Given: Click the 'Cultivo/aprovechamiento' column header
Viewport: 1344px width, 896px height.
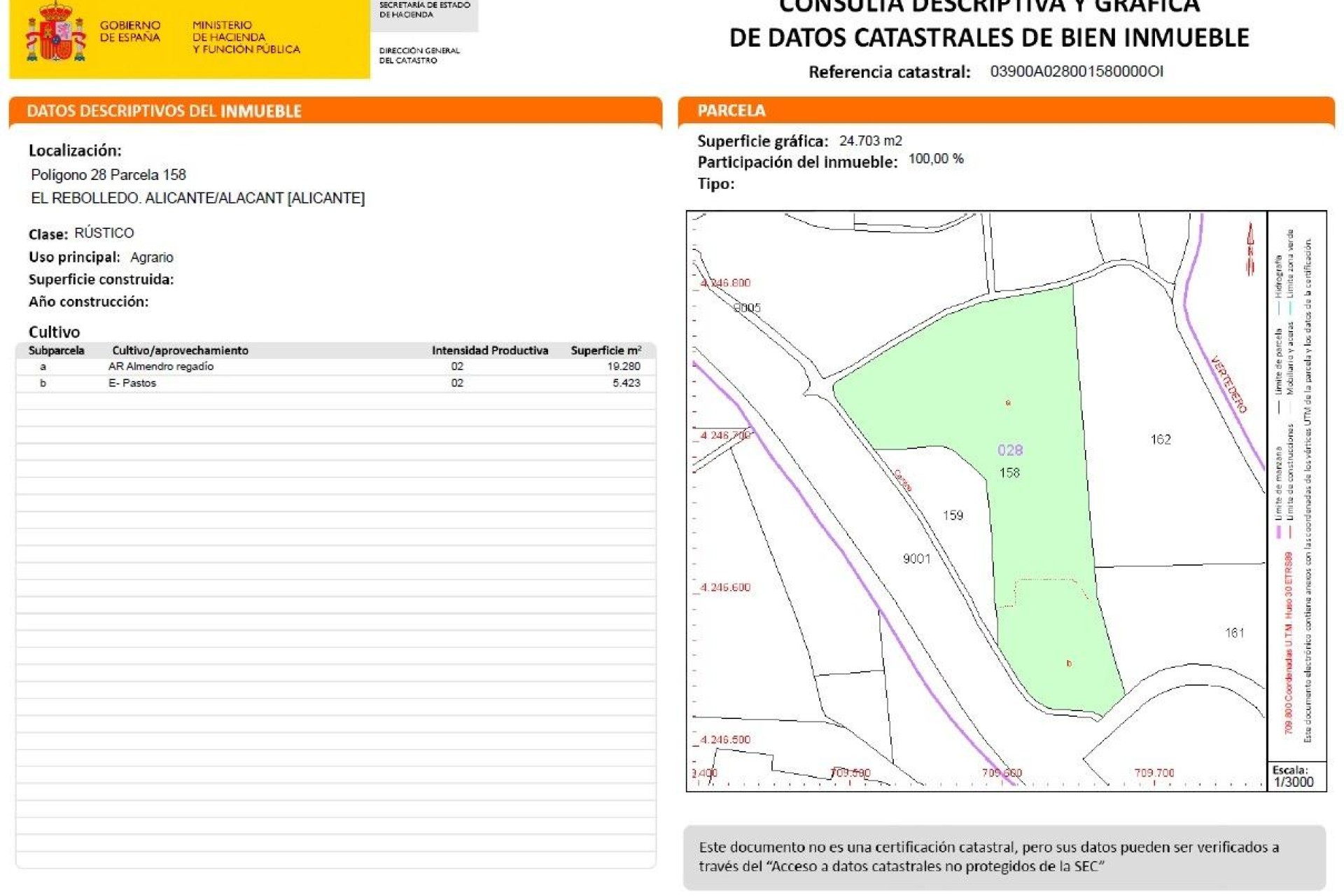Looking at the screenshot, I should 180,350.
